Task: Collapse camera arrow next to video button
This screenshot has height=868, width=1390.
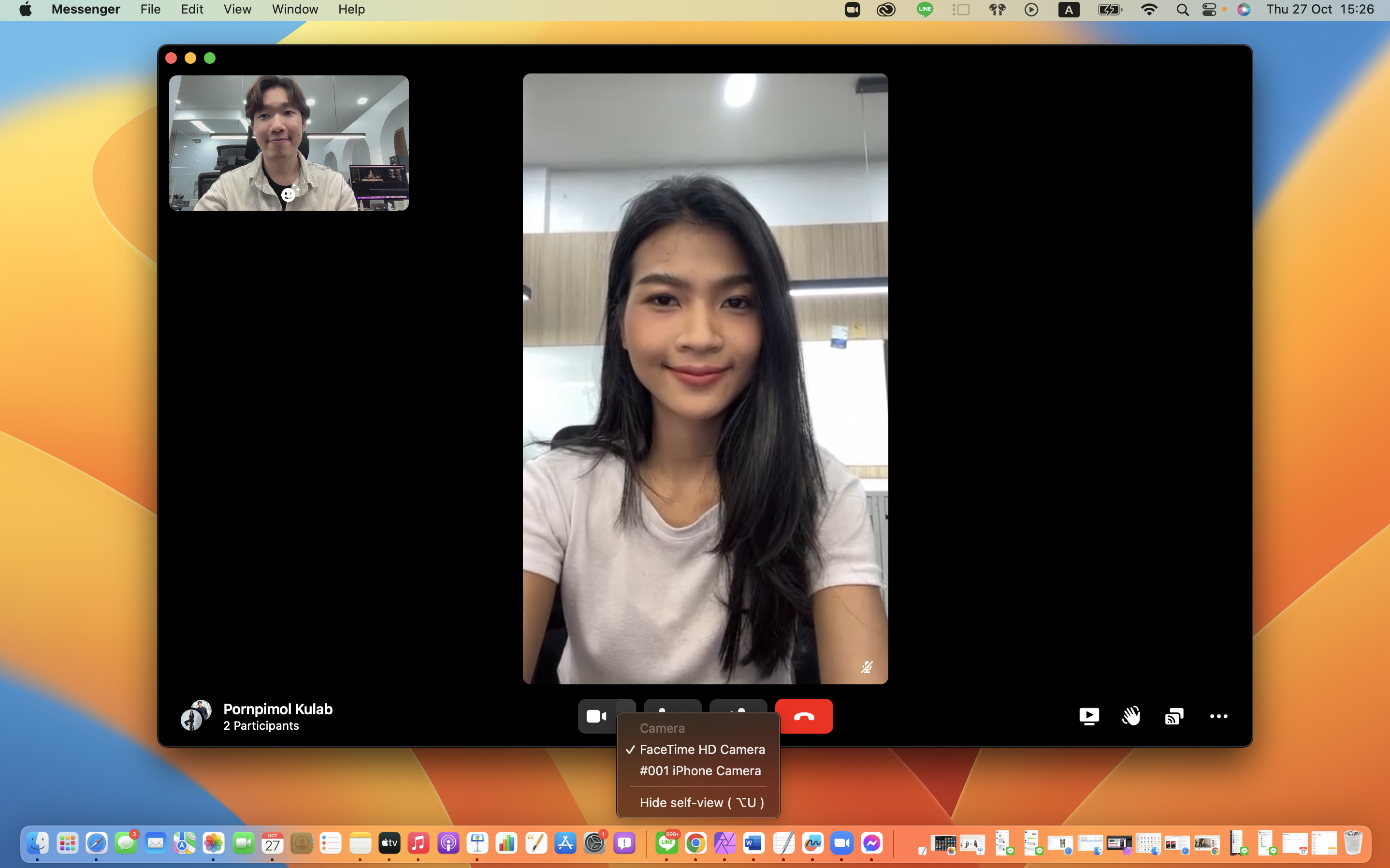Action: (627, 706)
